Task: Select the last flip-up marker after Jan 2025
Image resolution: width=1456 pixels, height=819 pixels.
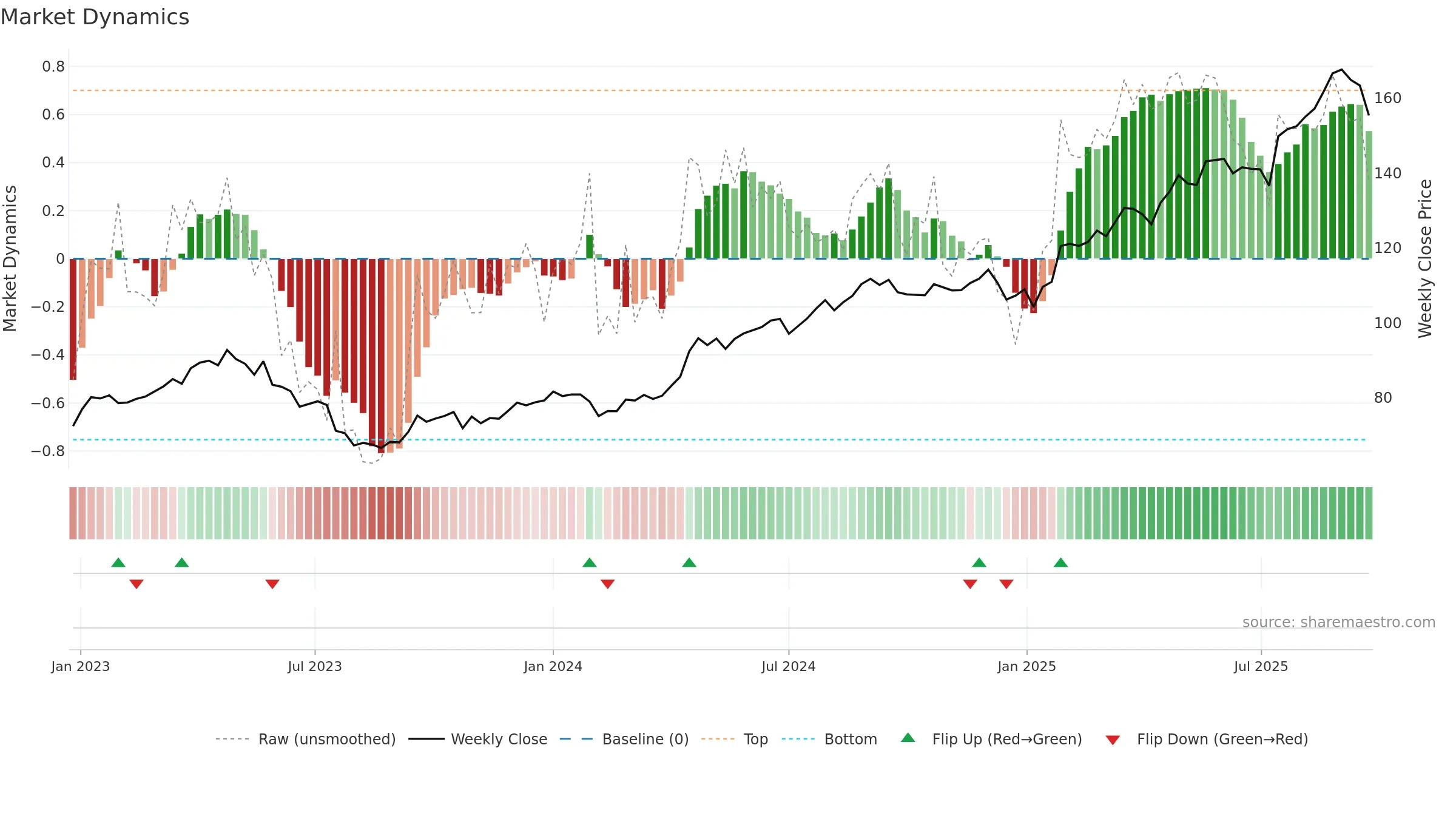Action: (x=1060, y=562)
